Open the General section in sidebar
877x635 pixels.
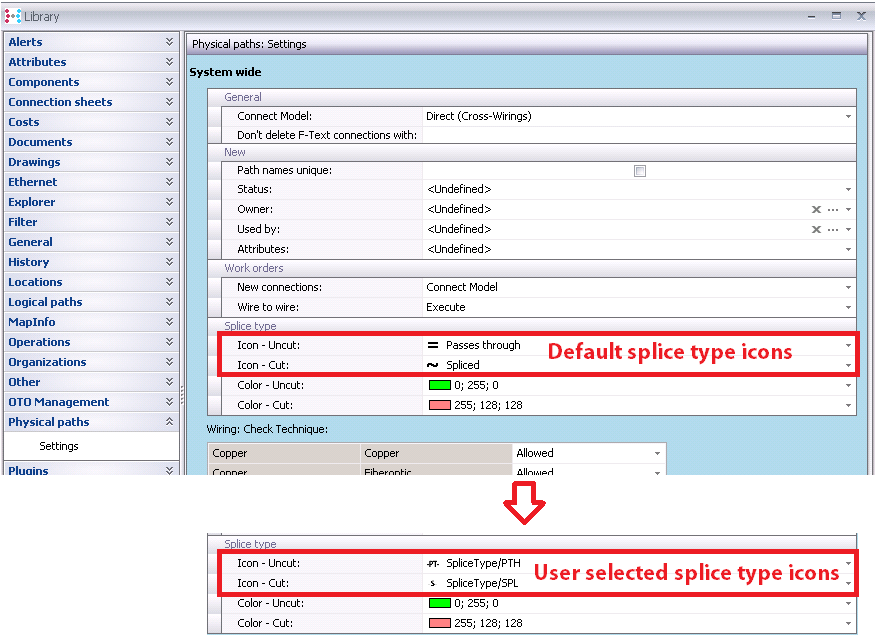point(91,242)
